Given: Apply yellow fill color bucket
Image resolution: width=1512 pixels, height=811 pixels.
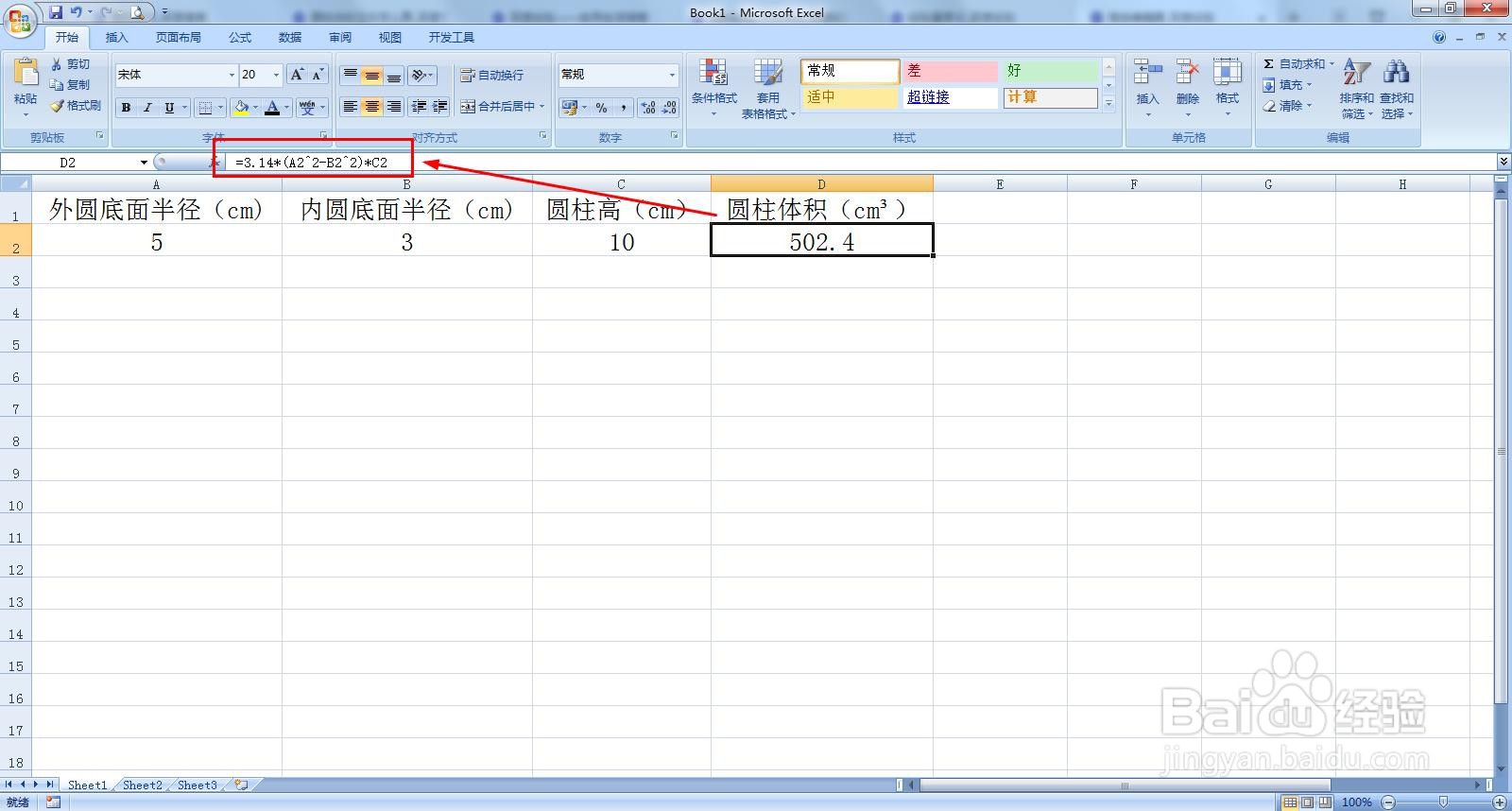Looking at the screenshot, I should tap(241, 108).
